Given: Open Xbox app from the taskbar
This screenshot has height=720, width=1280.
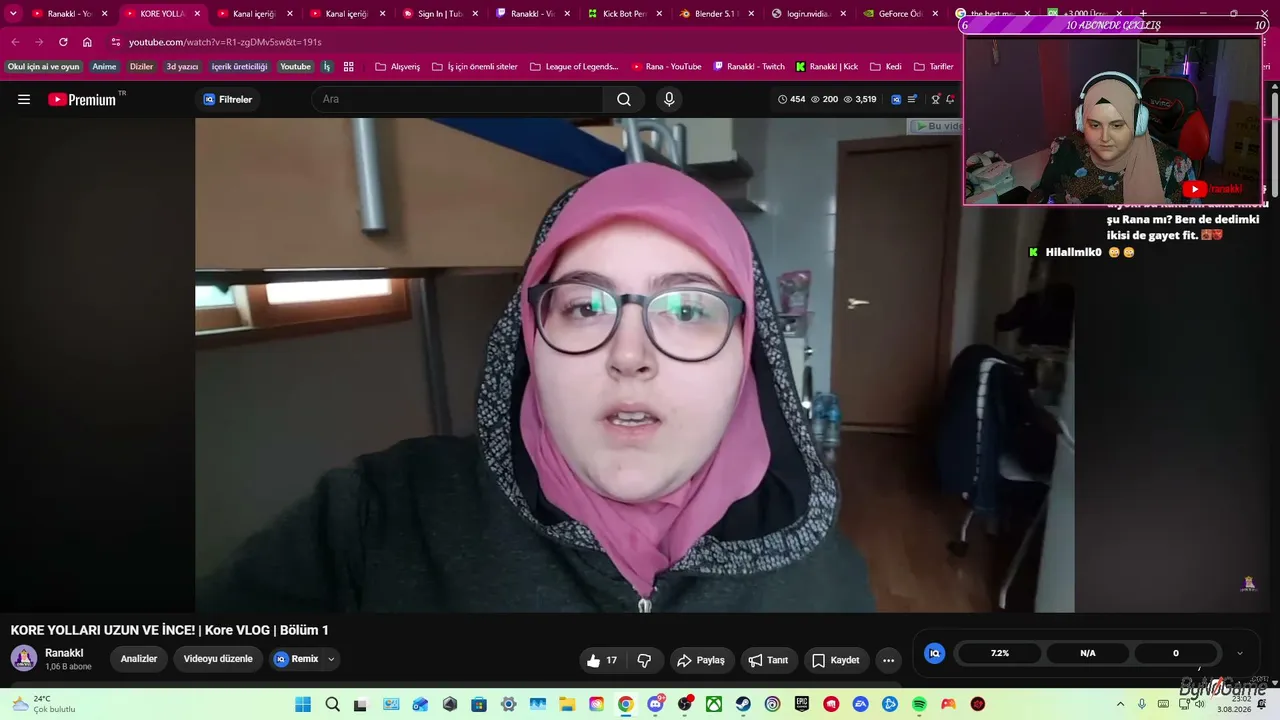Looking at the screenshot, I should point(714,704).
